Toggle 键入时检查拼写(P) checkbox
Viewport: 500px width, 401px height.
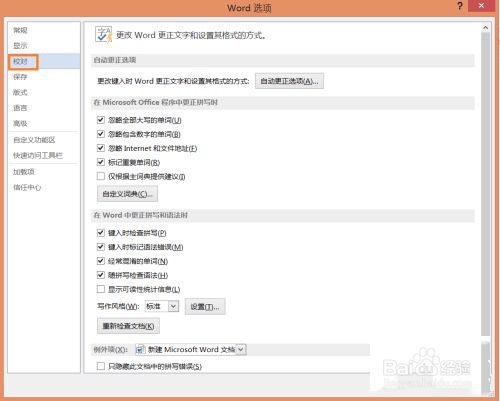(x=101, y=233)
